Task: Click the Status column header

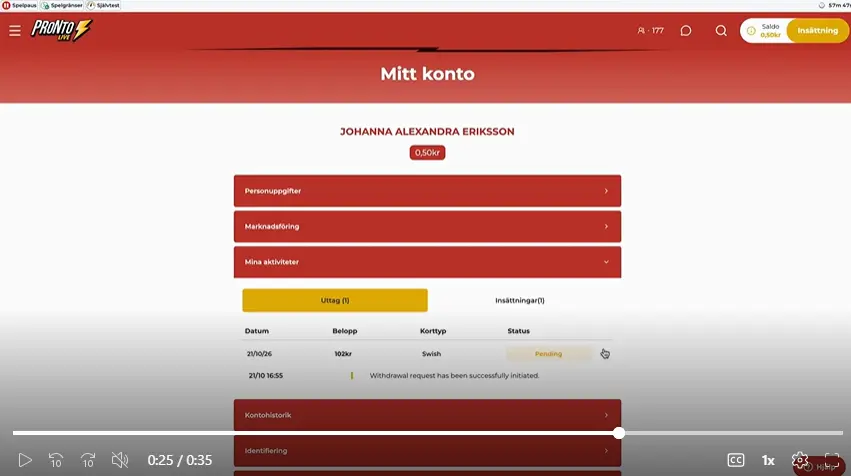Action: (518, 331)
